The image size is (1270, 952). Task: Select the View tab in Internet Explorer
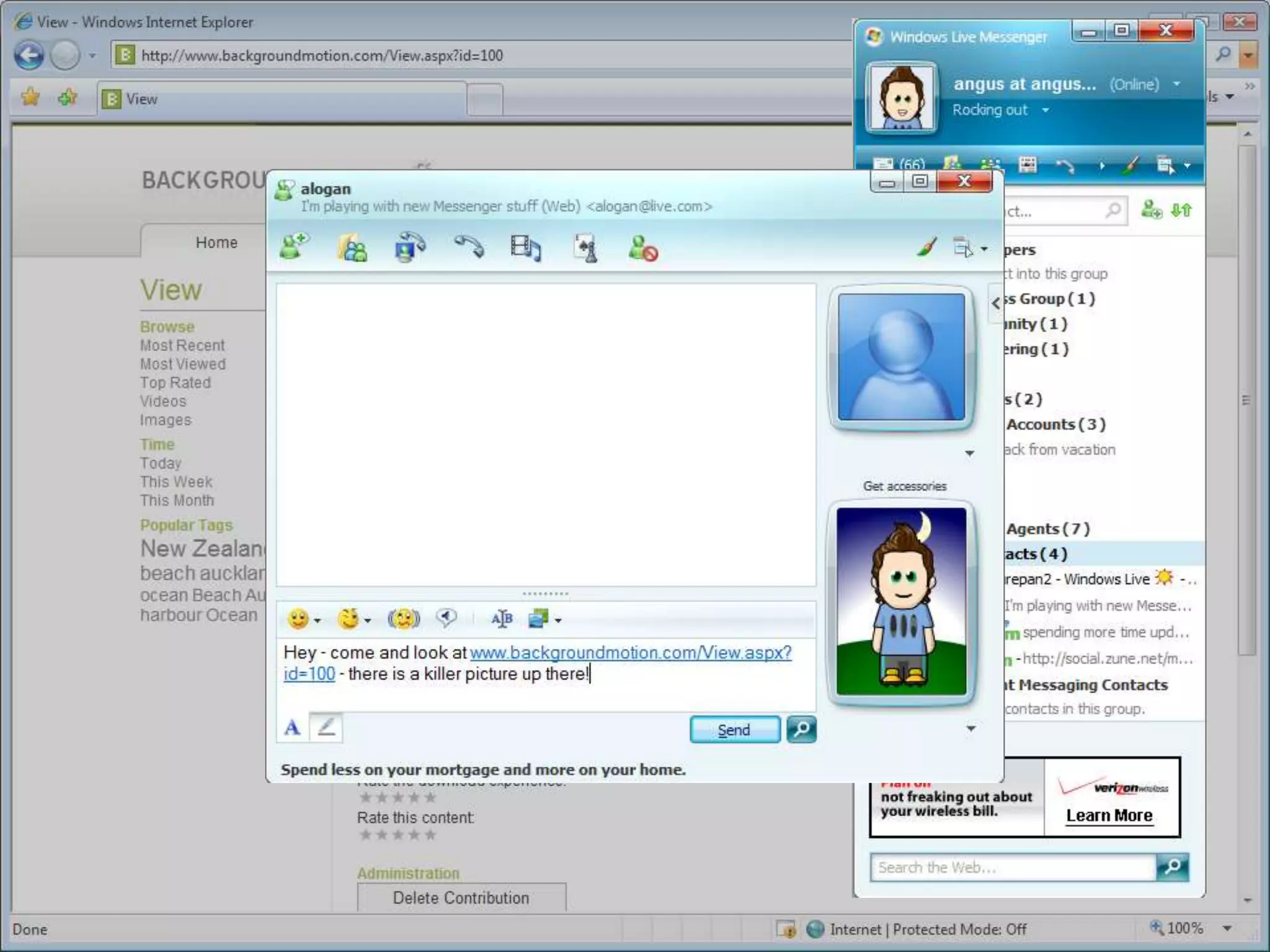(x=282, y=99)
